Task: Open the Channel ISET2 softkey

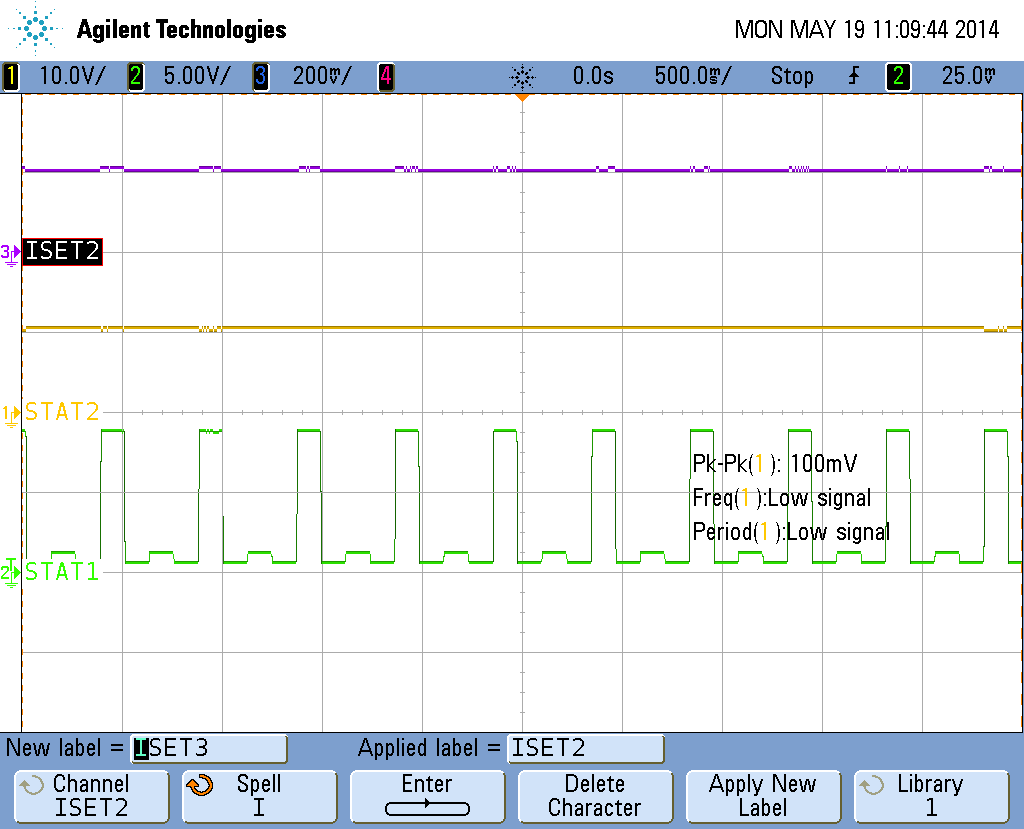Action: (91, 796)
